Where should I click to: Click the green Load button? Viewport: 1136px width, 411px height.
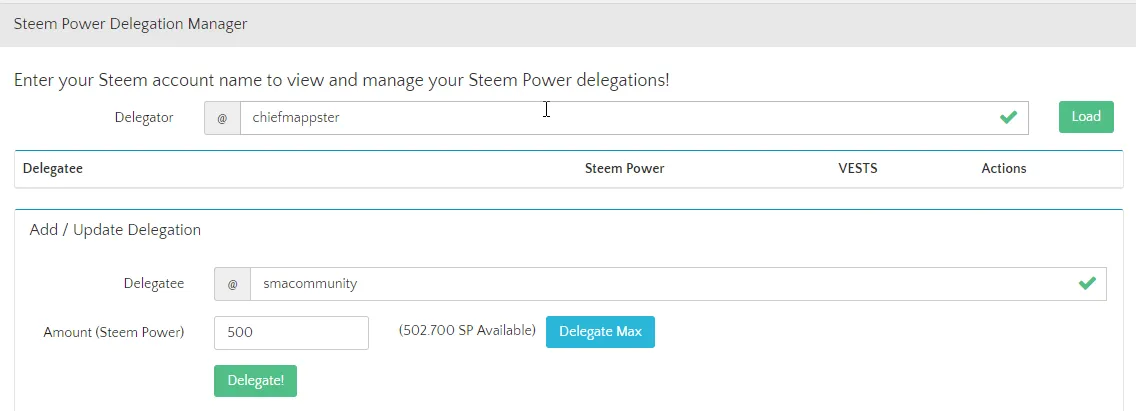pos(1086,117)
